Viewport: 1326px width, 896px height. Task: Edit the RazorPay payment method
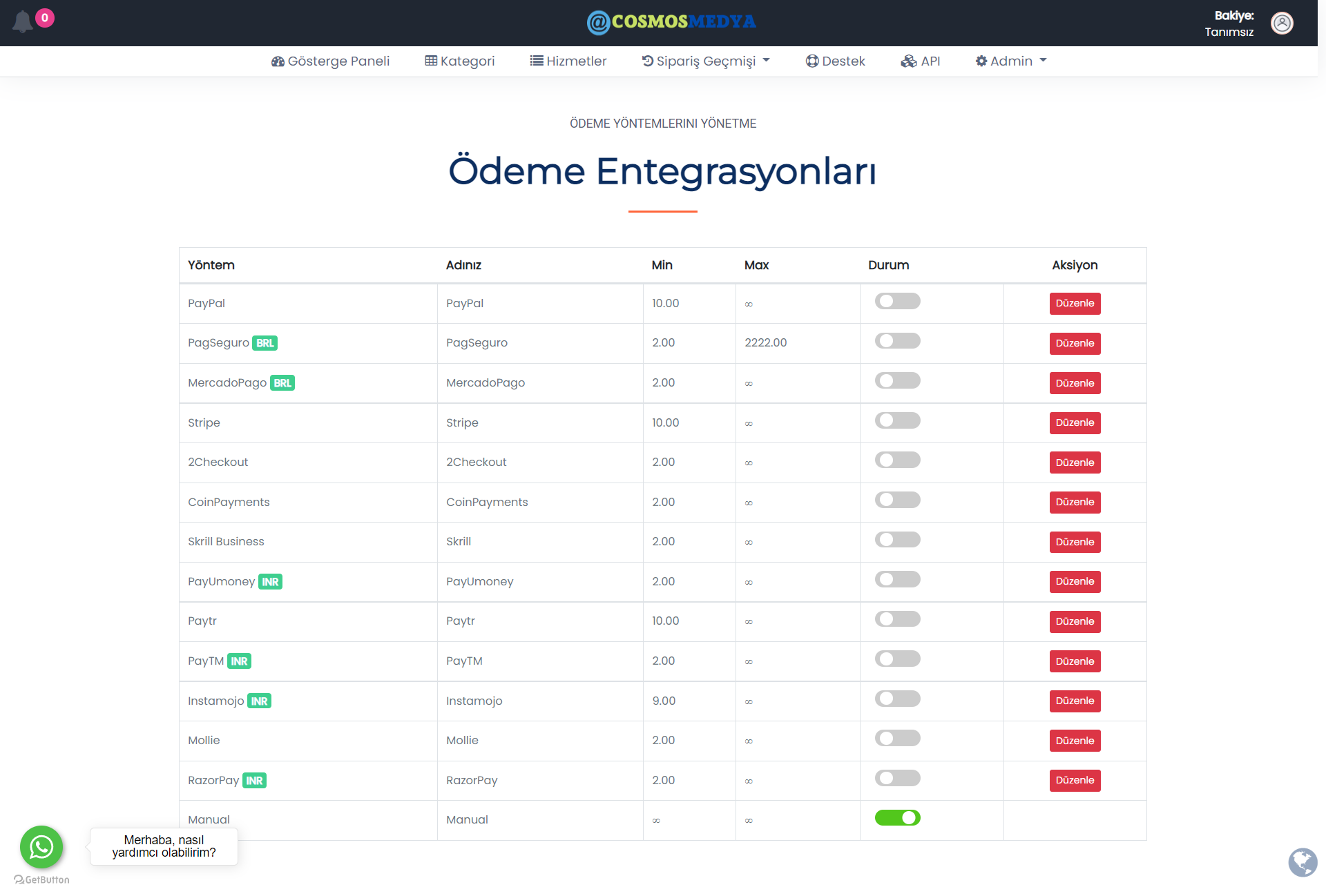(x=1075, y=780)
